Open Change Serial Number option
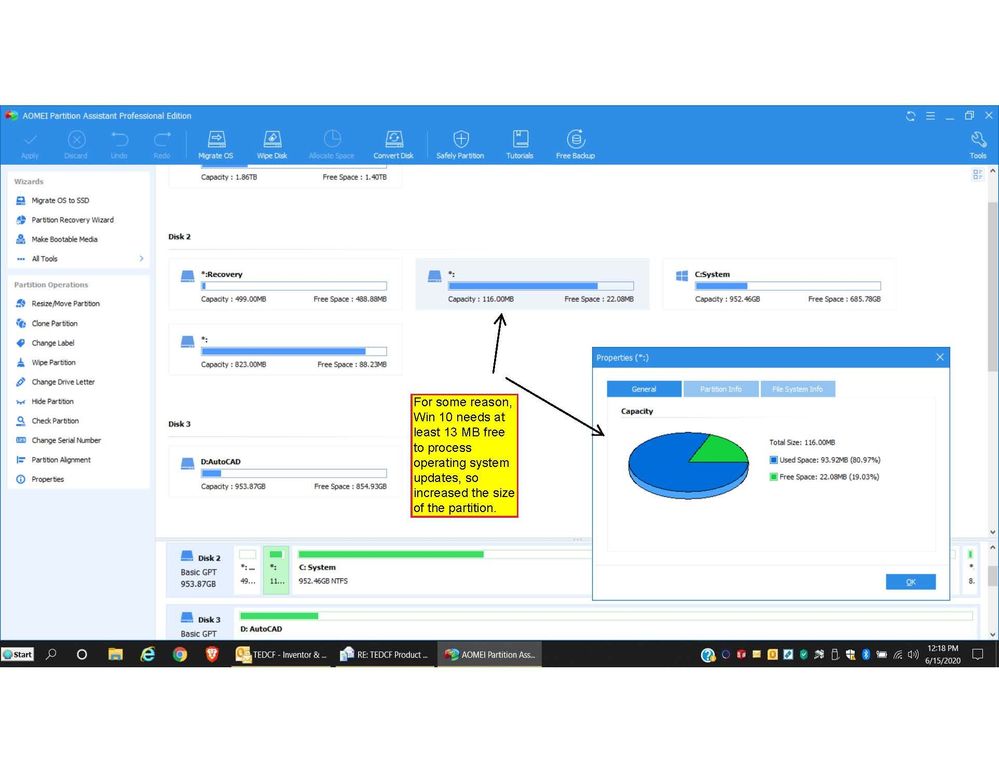Image resolution: width=999 pixels, height=772 pixels. pyautogui.click(x=66, y=440)
